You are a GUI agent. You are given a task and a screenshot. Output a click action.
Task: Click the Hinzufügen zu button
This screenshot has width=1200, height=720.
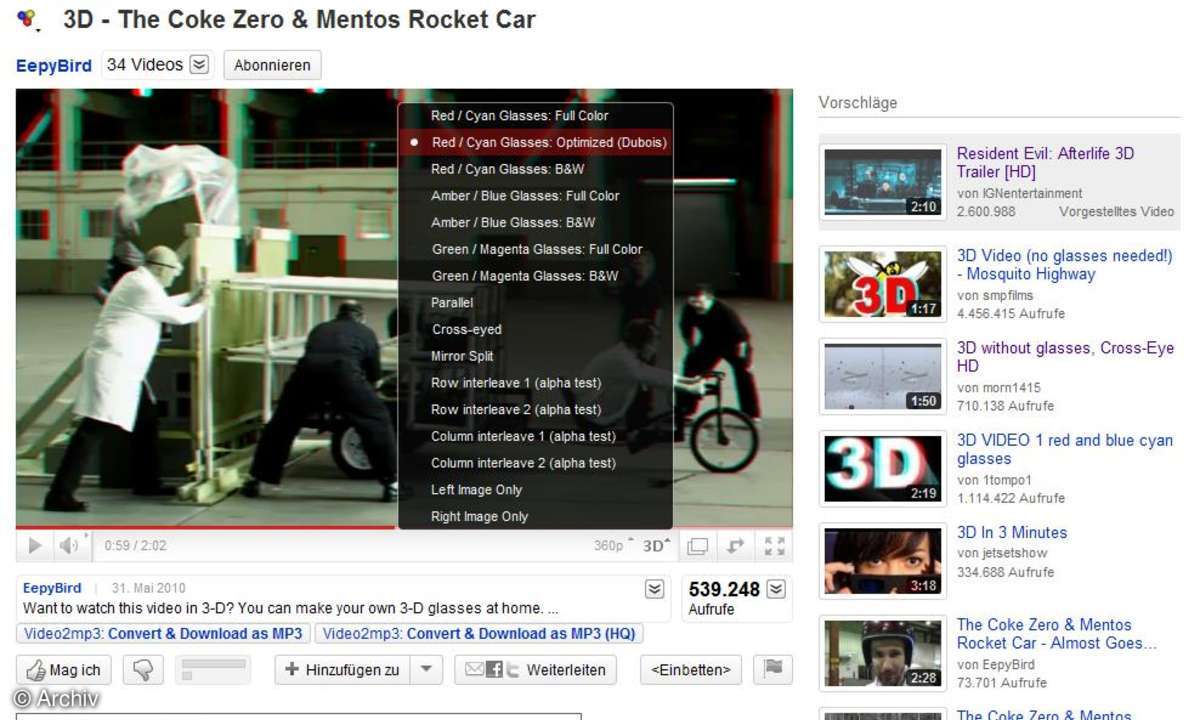(x=343, y=670)
